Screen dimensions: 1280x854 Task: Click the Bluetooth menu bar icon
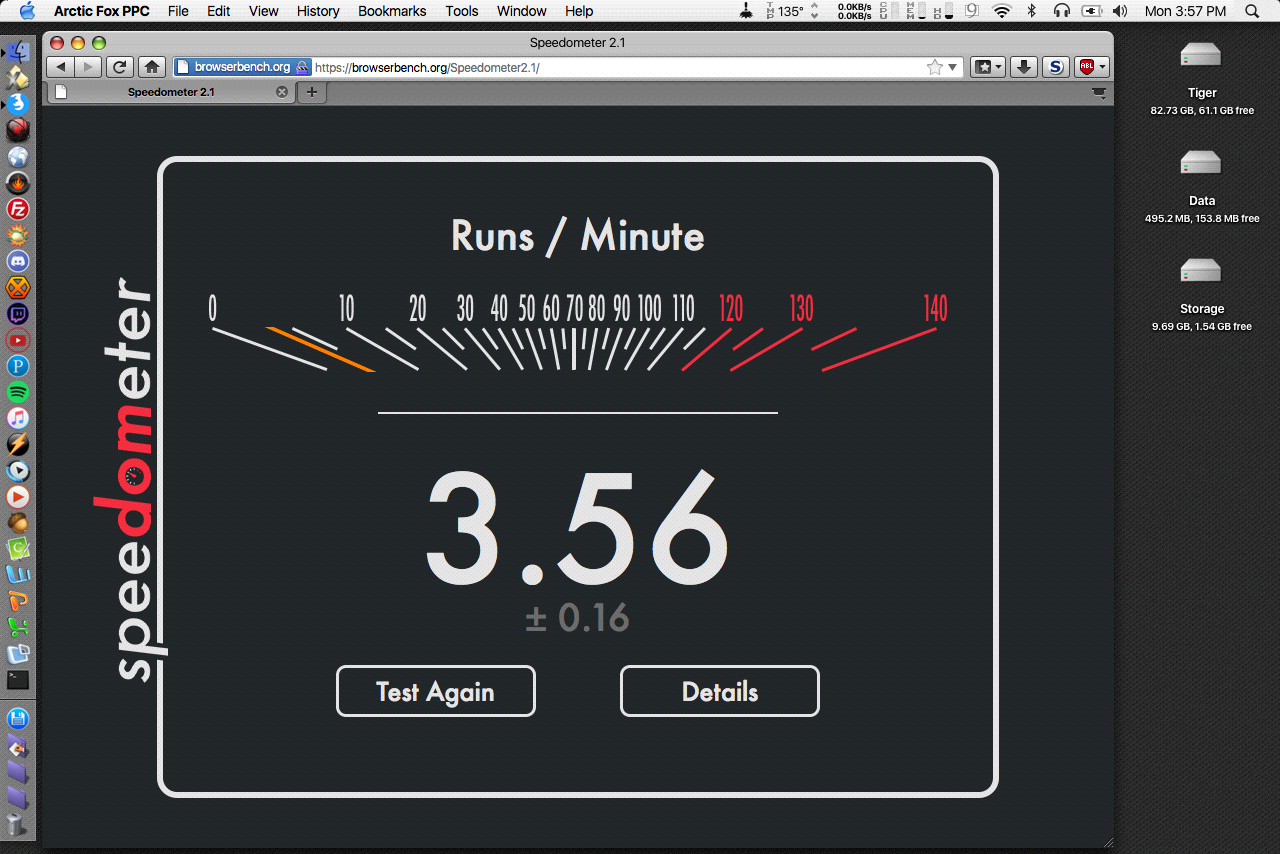1032,11
